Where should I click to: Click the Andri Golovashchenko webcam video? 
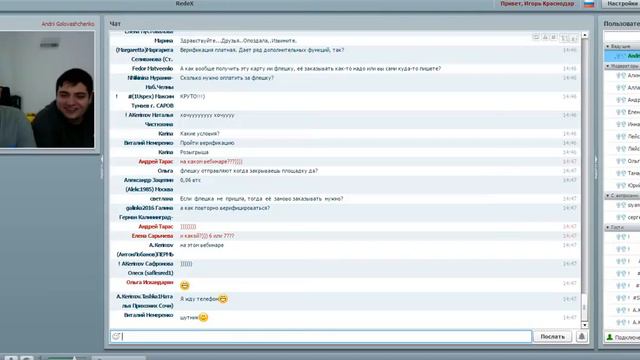tap(47, 89)
